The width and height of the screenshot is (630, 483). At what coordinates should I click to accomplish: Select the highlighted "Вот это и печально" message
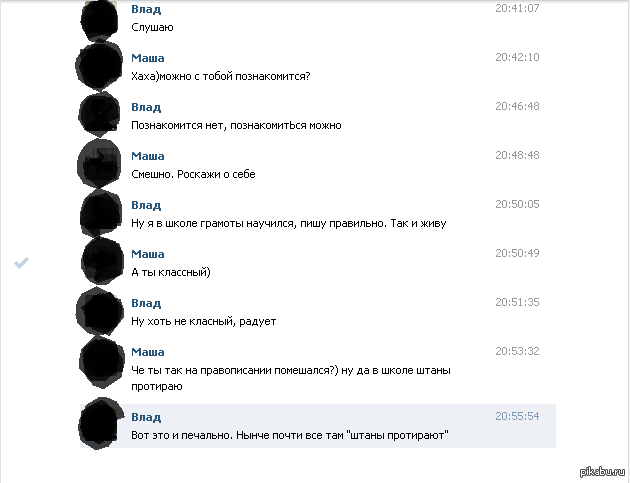(318, 426)
